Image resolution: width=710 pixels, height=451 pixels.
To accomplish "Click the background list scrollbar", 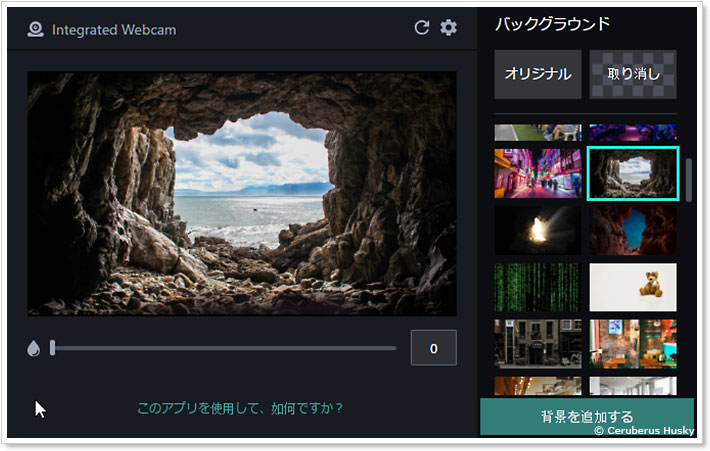I will 689,180.
